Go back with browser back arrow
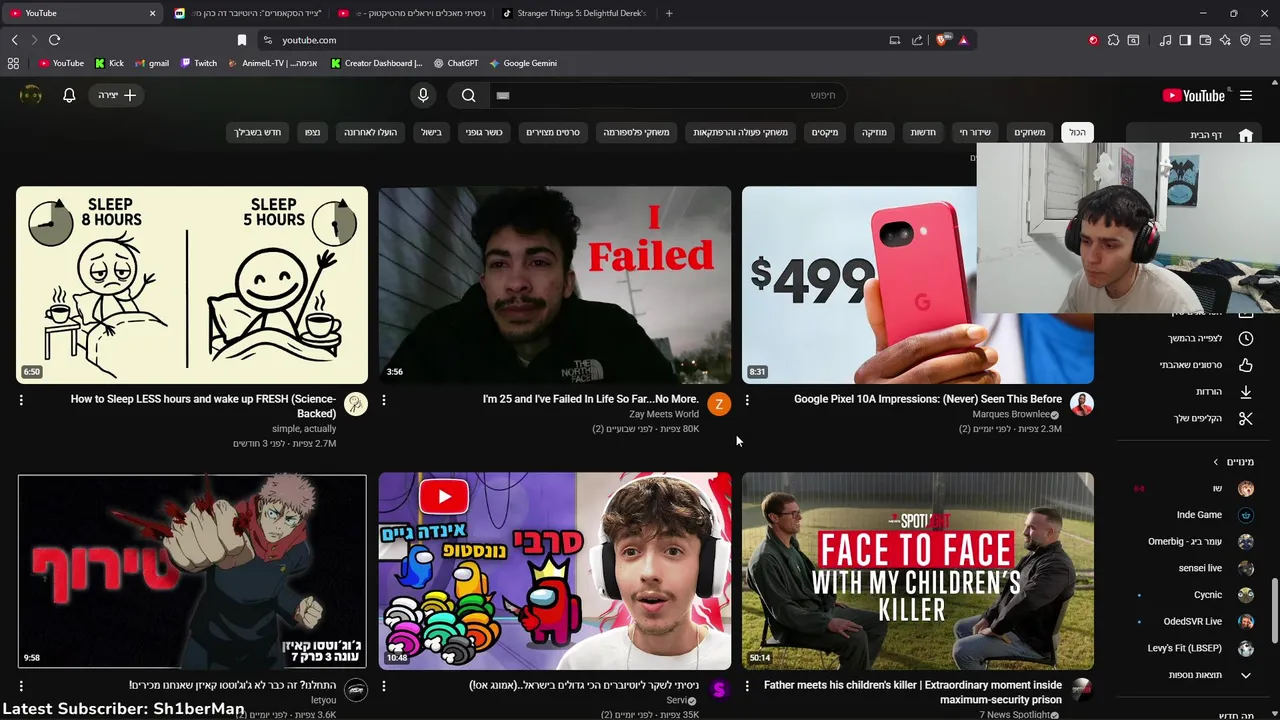Image resolution: width=1280 pixels, height=720 pixels. click(14, 40)
